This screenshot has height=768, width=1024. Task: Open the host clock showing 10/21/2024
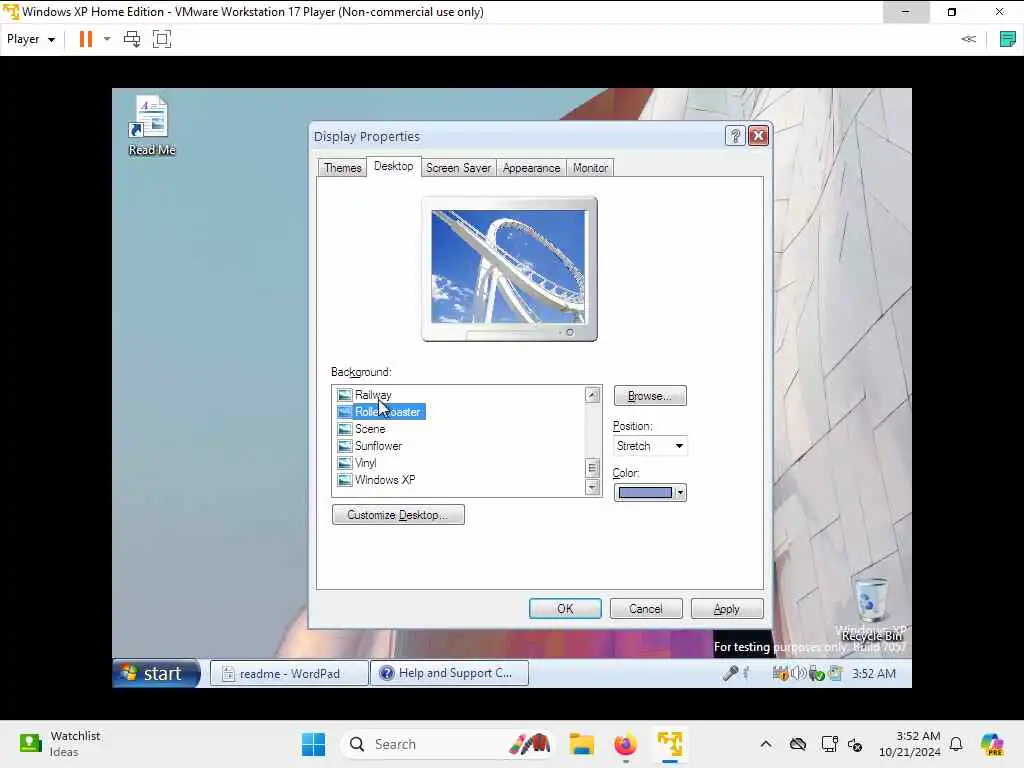click(x=910, y=744)
